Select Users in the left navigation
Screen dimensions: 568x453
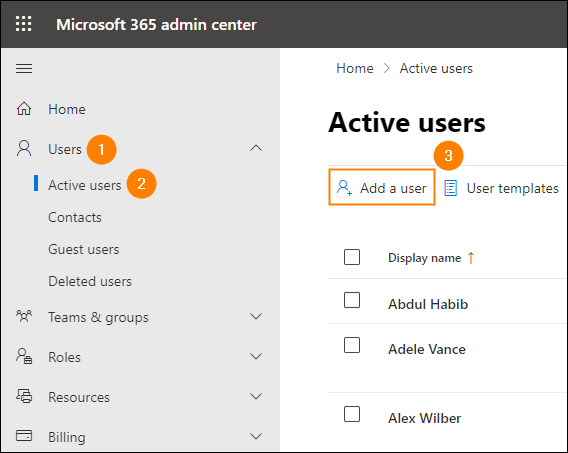pyautogui.click(x=65, y=149)
